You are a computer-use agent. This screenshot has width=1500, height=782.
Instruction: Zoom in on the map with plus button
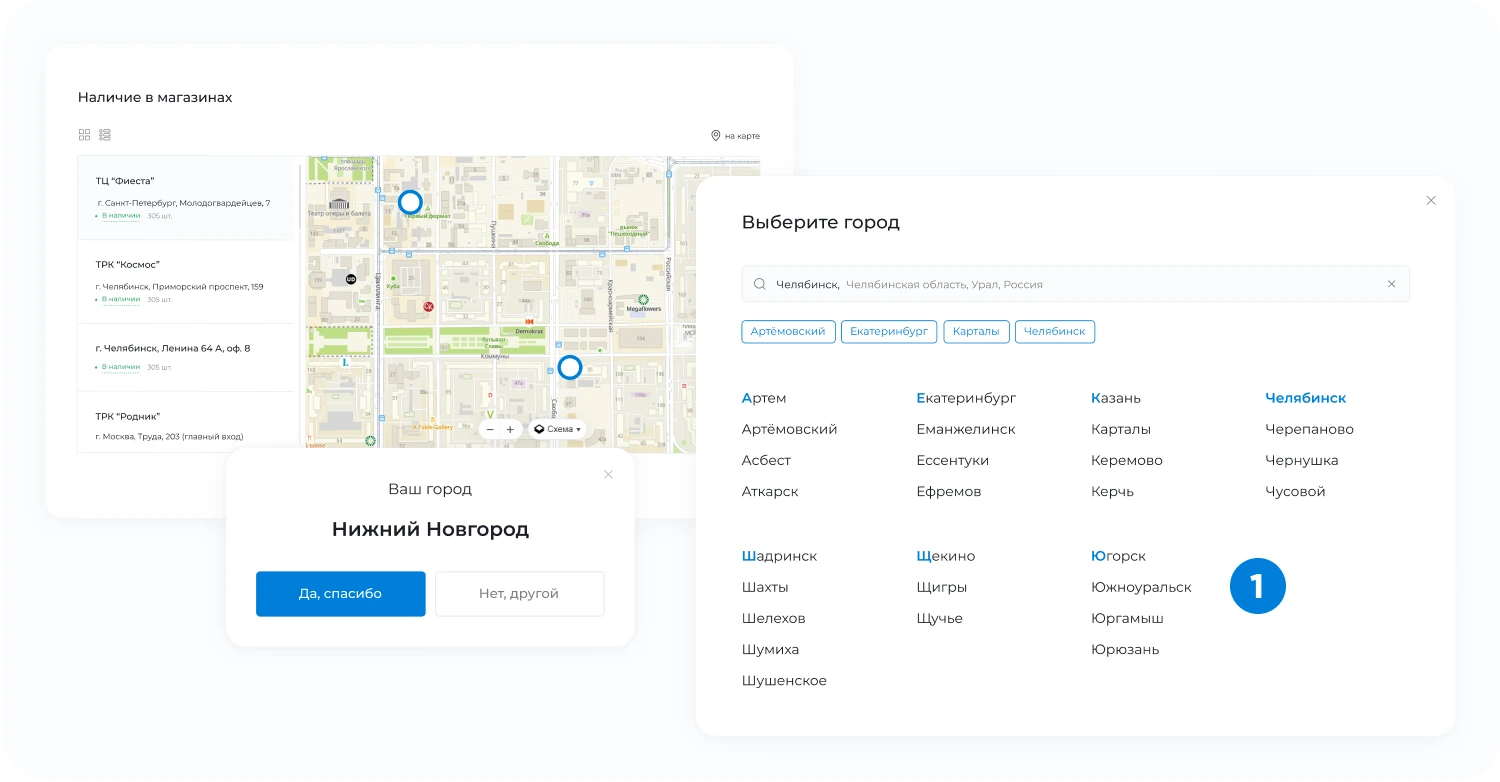coord(510,428)
